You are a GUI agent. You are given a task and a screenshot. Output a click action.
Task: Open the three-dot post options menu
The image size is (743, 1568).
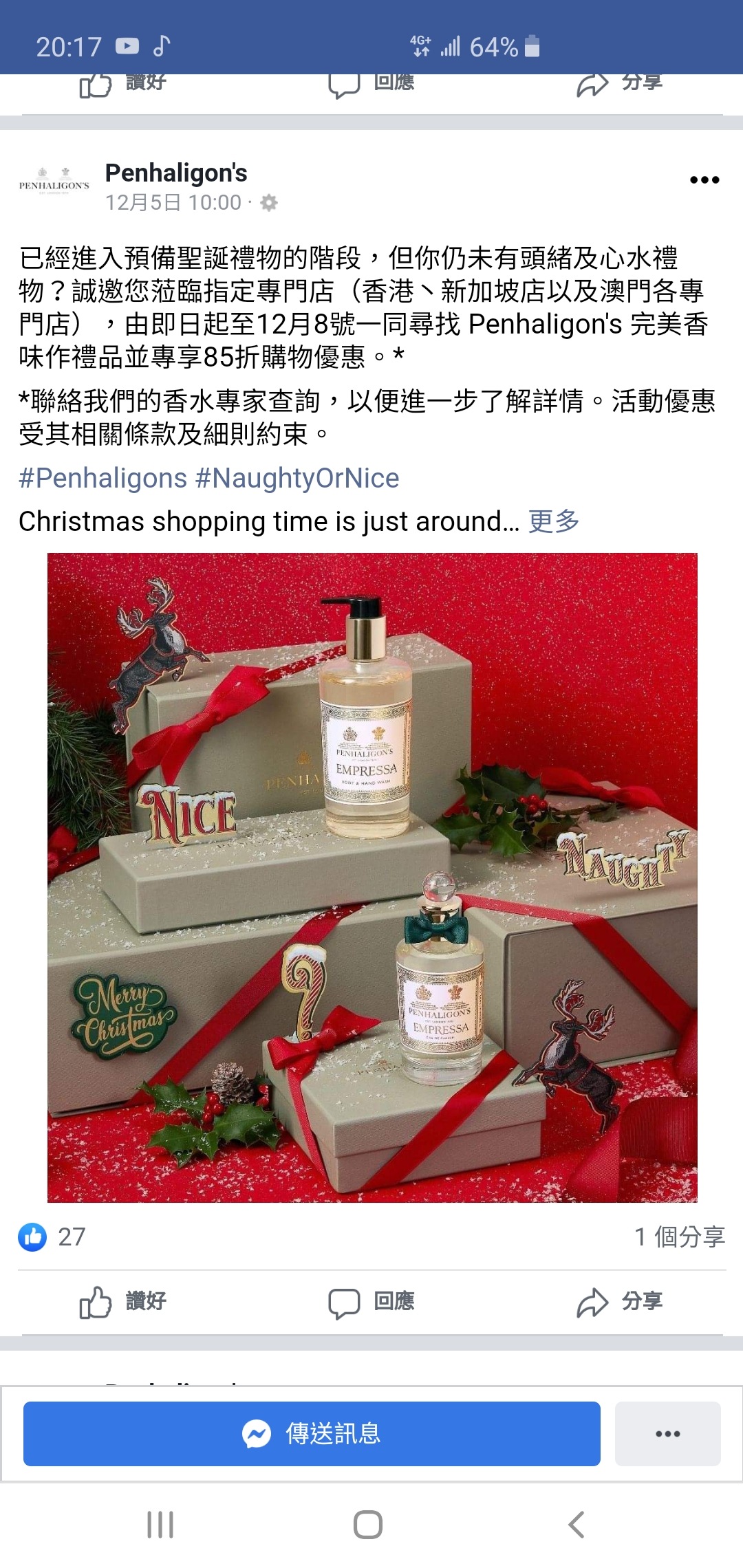[x=704, y=180]
